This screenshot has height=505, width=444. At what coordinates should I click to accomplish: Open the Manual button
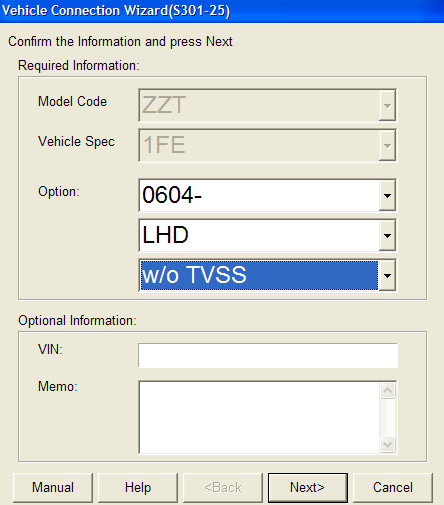53,488
